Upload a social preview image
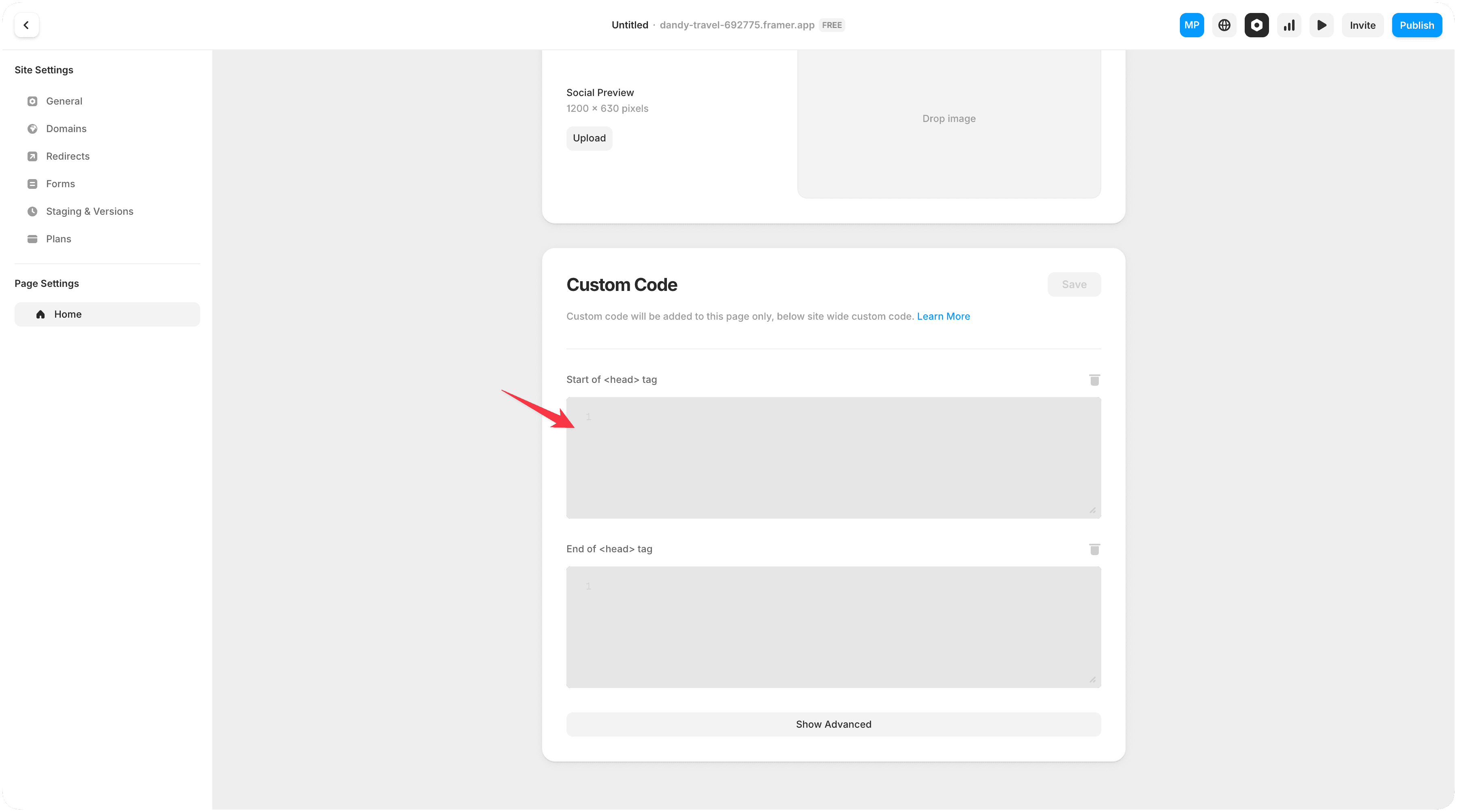The width and height of the screenshot is (1457, 812). tap(589, 138)
